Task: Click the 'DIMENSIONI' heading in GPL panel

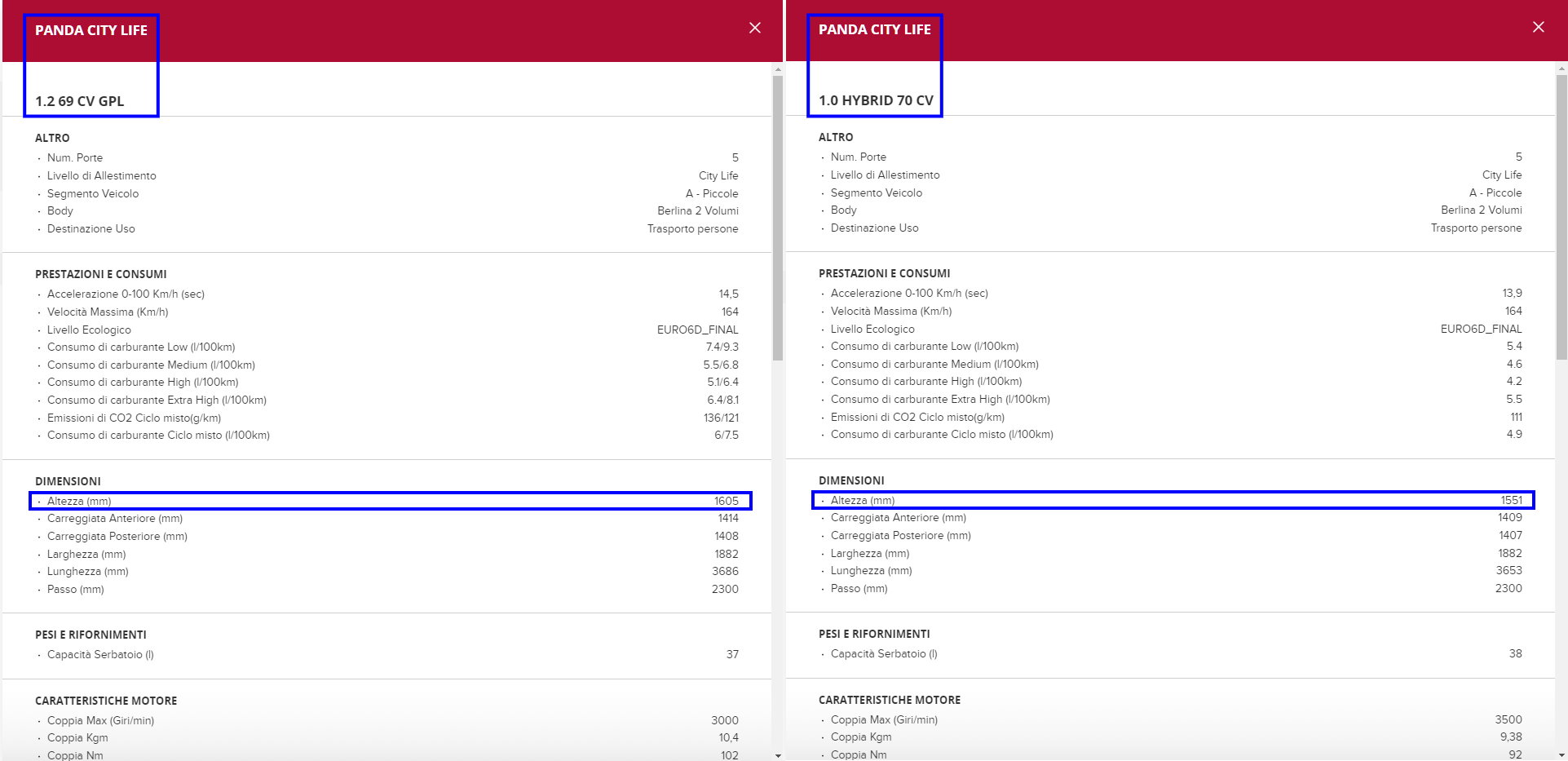Action: [x=68, y=481]
